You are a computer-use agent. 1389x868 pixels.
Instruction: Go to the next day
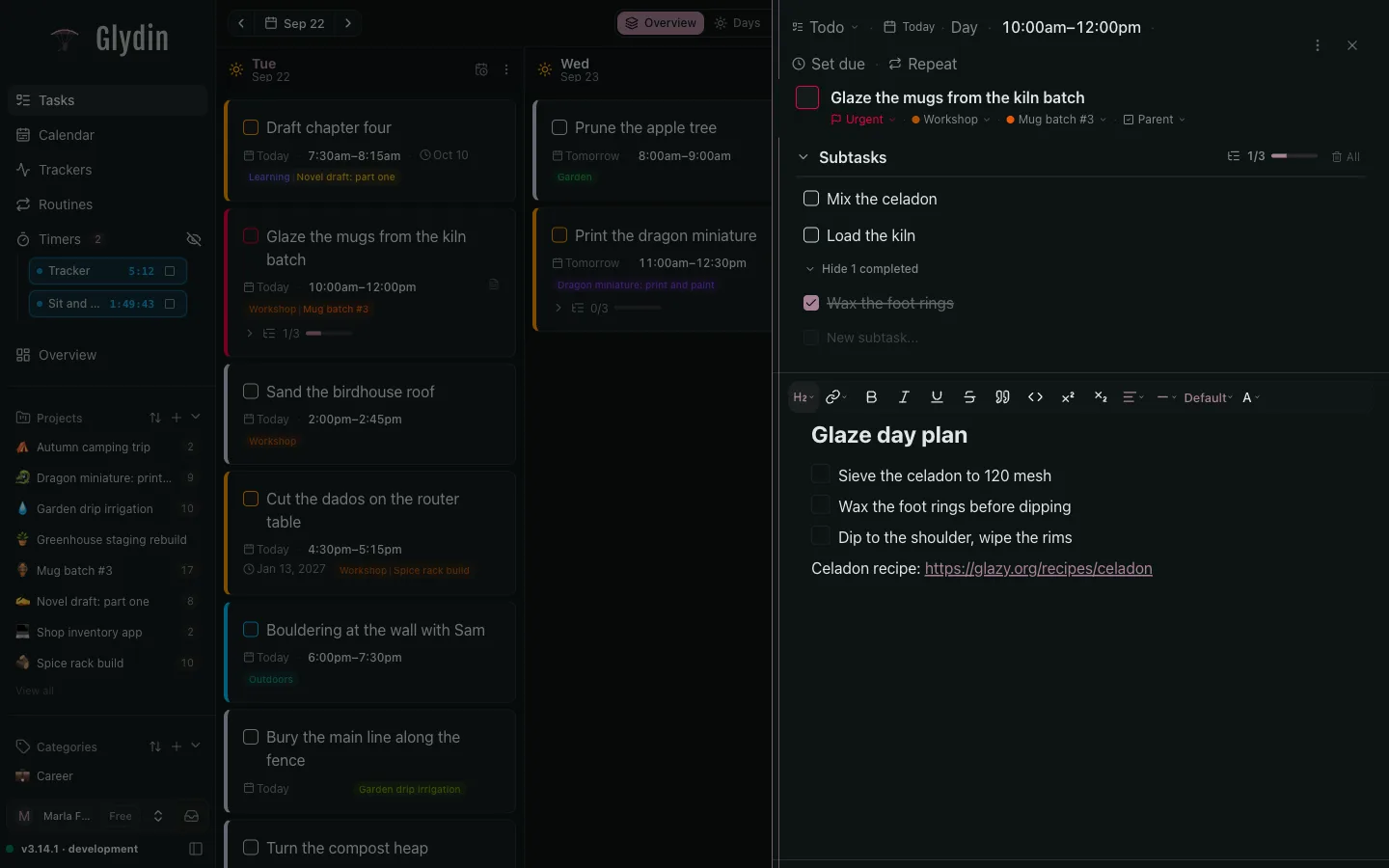pos(348,23)
